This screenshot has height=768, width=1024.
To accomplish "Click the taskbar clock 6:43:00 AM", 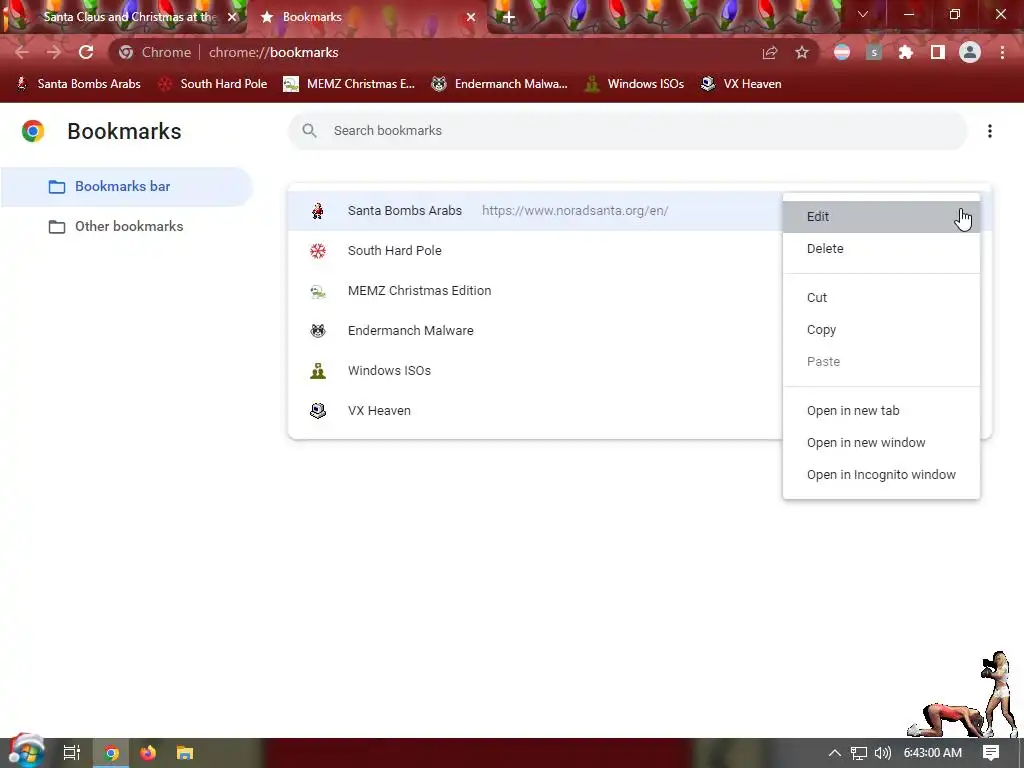I will tap(933, 753).
